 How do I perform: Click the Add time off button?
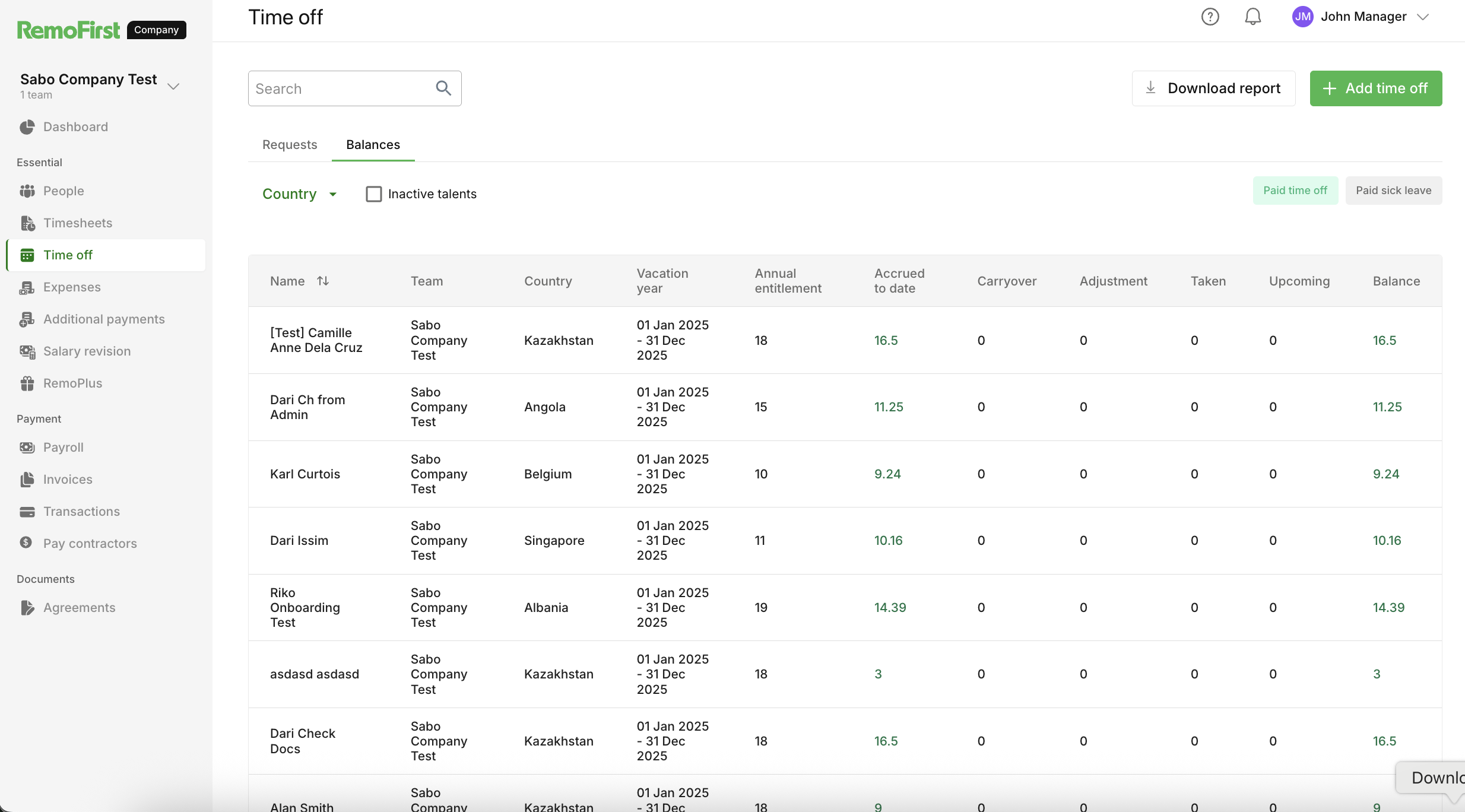click(x=1375, y=88)
